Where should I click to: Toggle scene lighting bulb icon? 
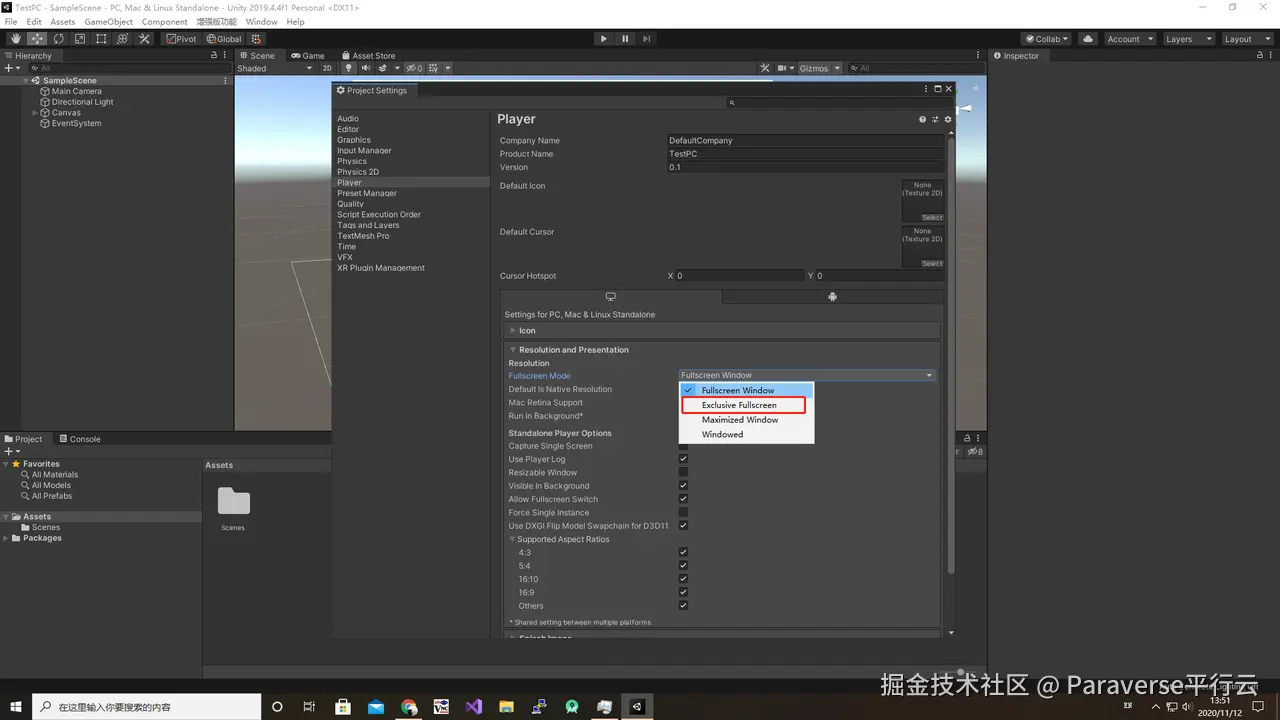(x=348, y=68)
